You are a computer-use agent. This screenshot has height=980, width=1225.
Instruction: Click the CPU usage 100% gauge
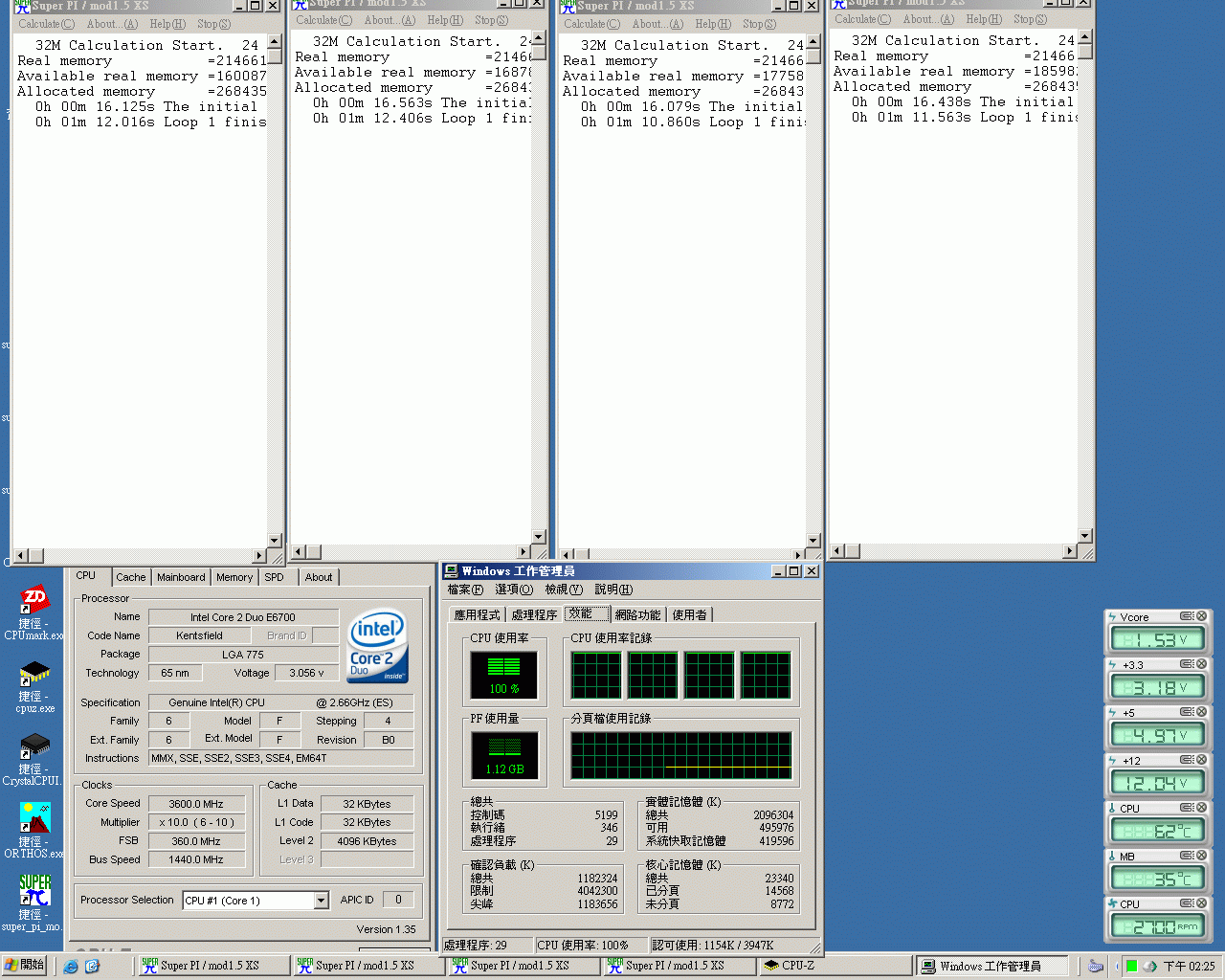coord(504,676)
